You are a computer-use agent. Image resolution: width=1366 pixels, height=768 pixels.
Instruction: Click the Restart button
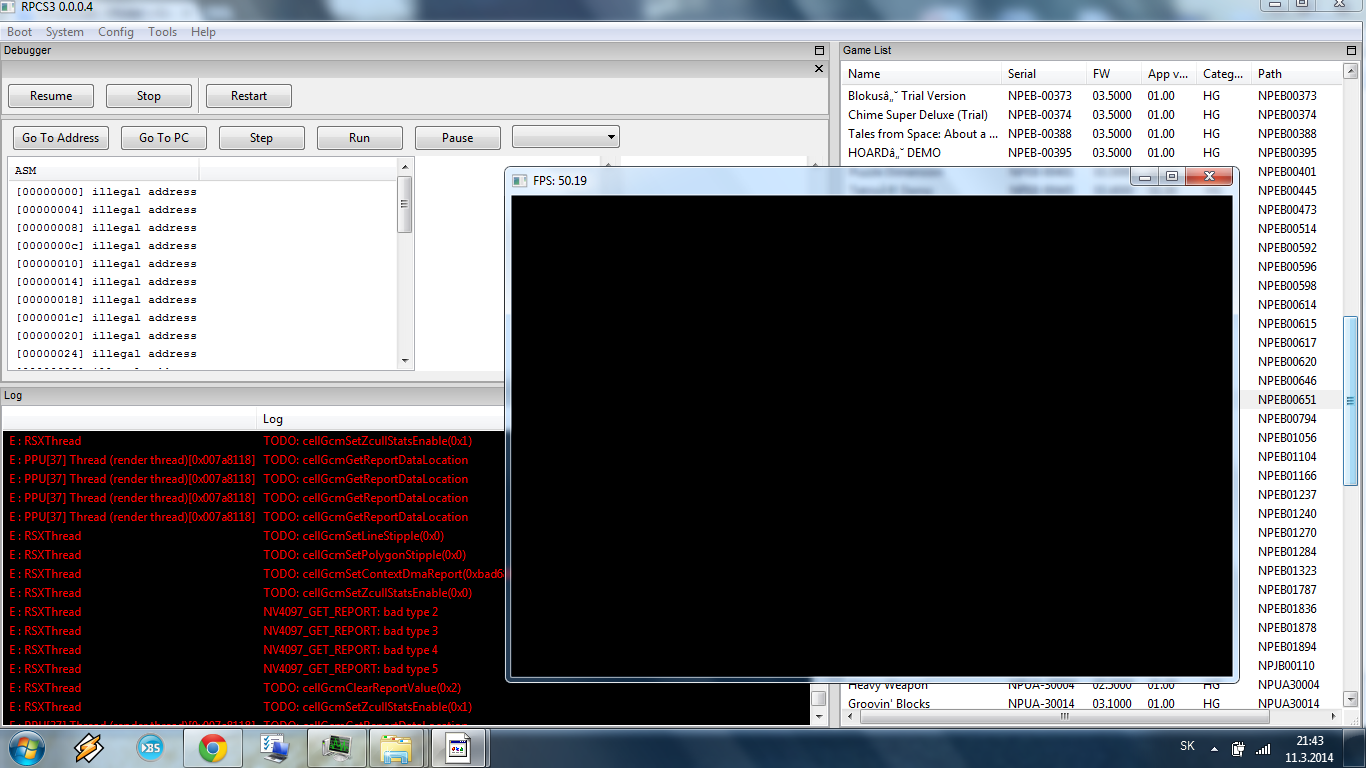click(249, 96)
